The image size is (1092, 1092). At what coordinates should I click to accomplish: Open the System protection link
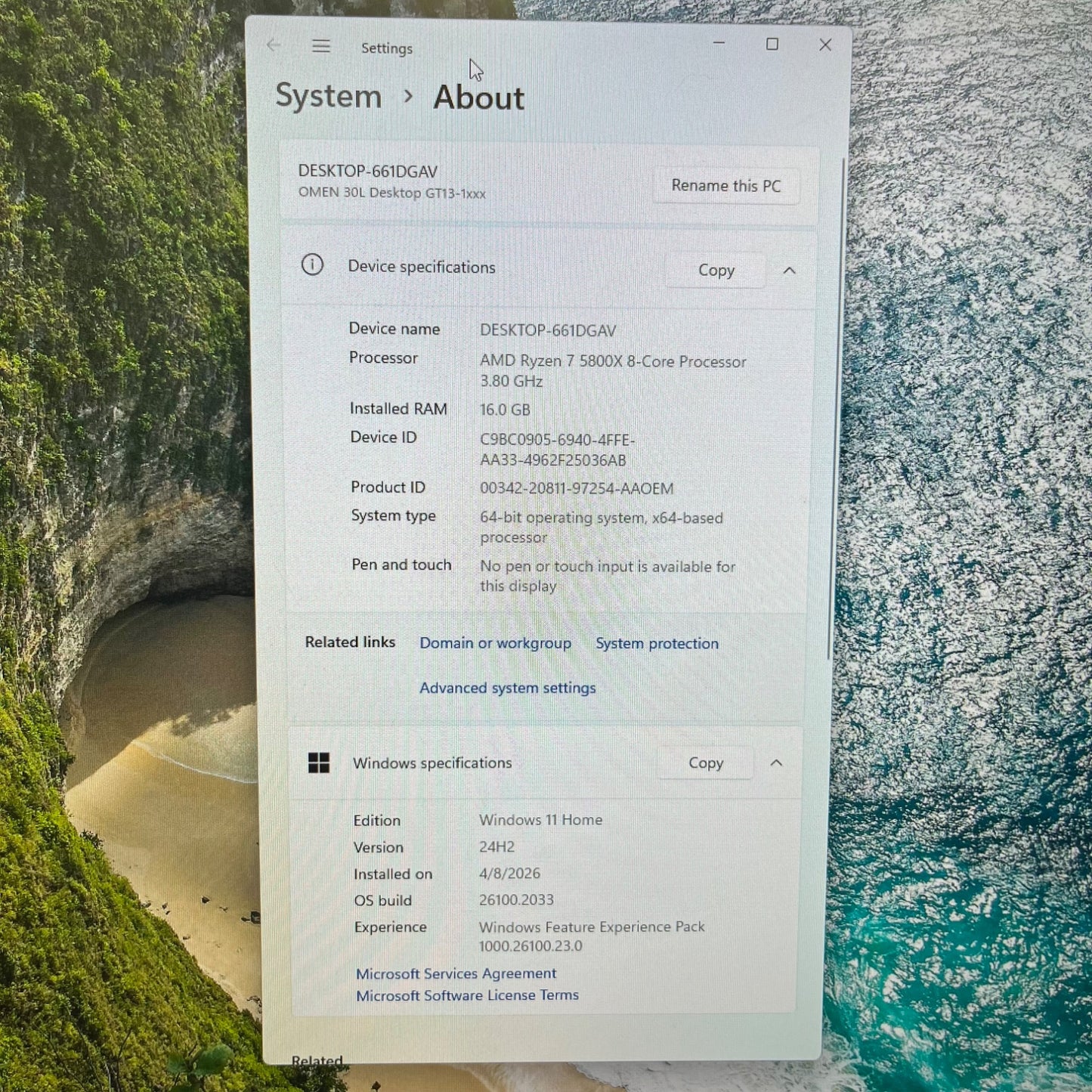(x=657, y=643)
